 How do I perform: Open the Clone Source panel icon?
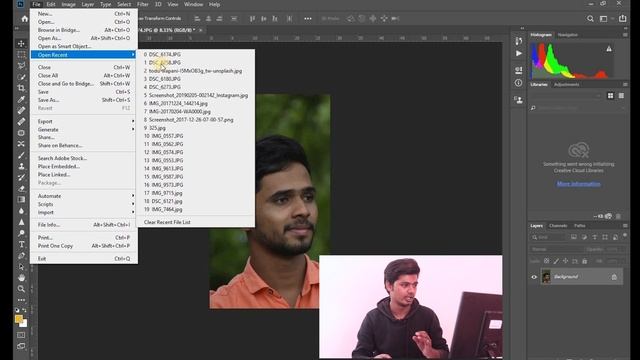(518, 100)
